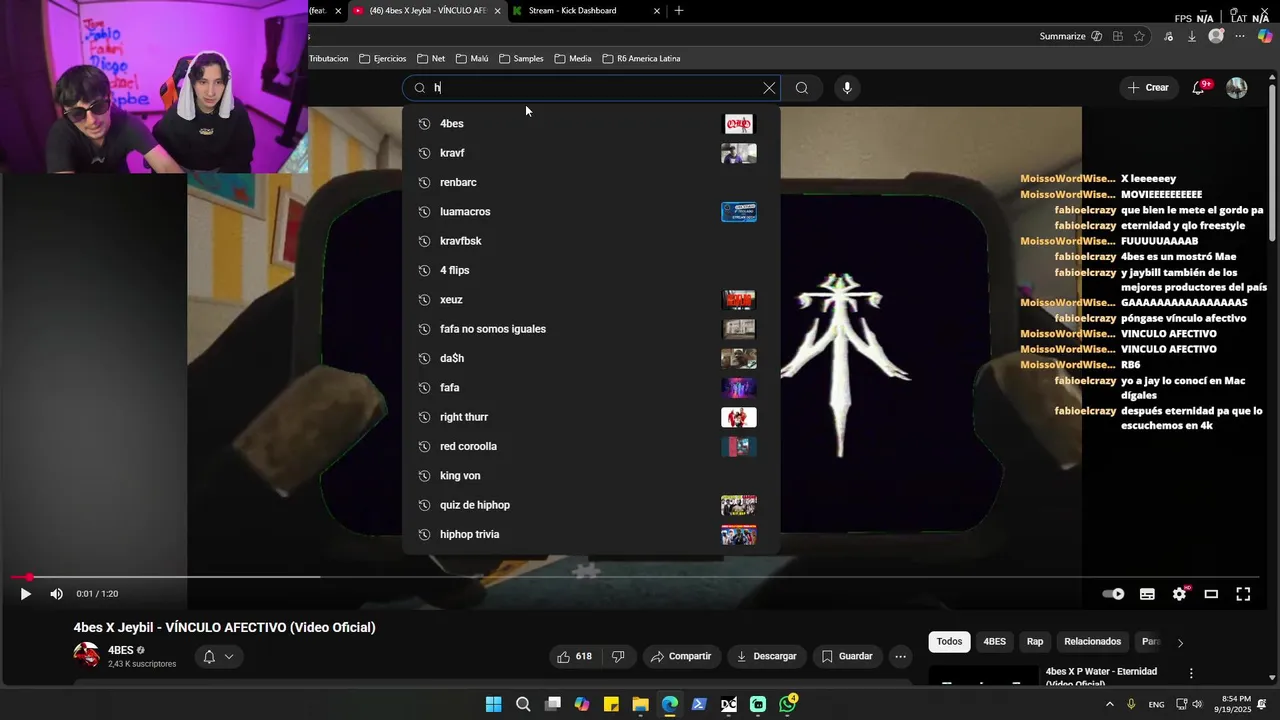Click the Crear button

(1148, 88)
